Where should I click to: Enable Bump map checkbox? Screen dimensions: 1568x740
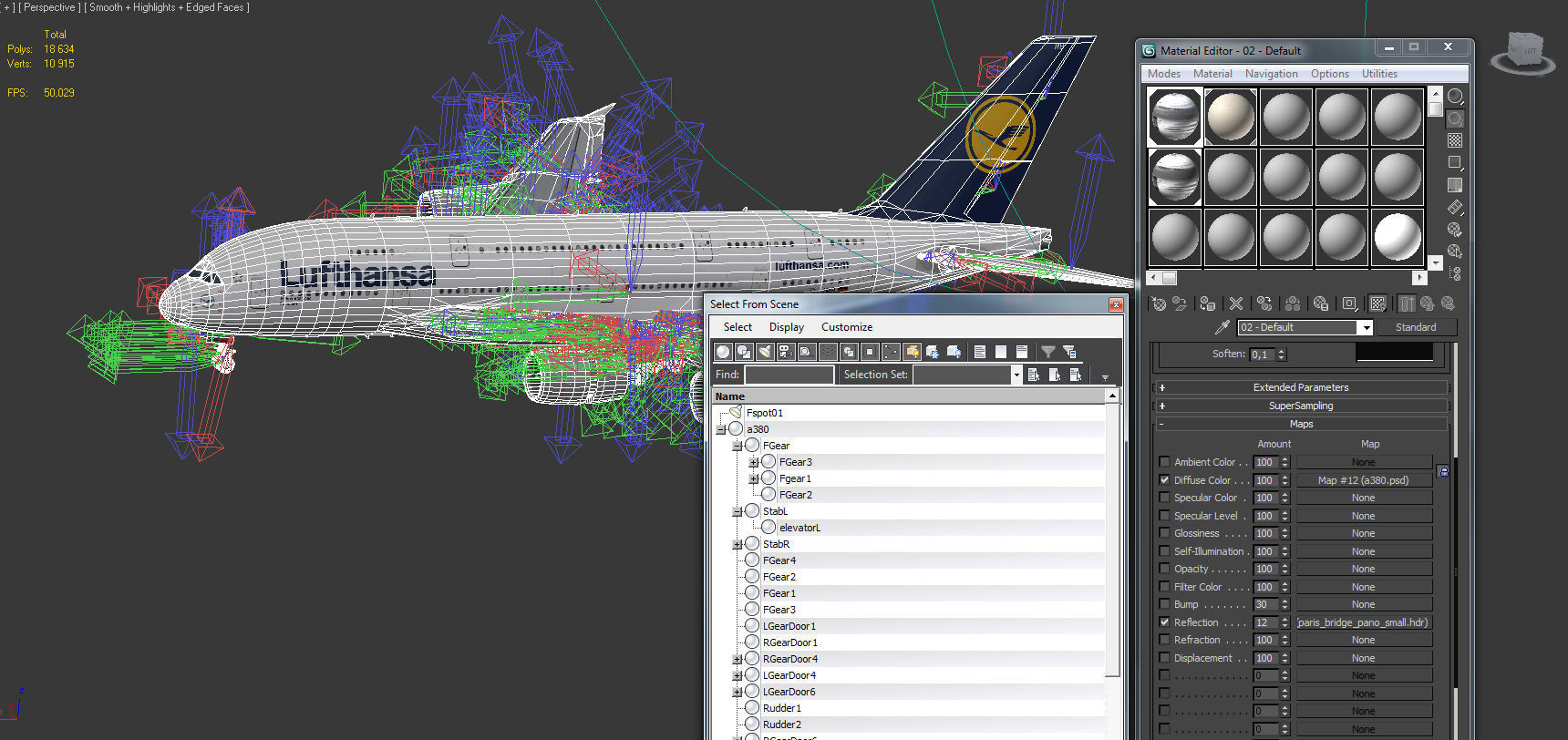(1164, 604)
